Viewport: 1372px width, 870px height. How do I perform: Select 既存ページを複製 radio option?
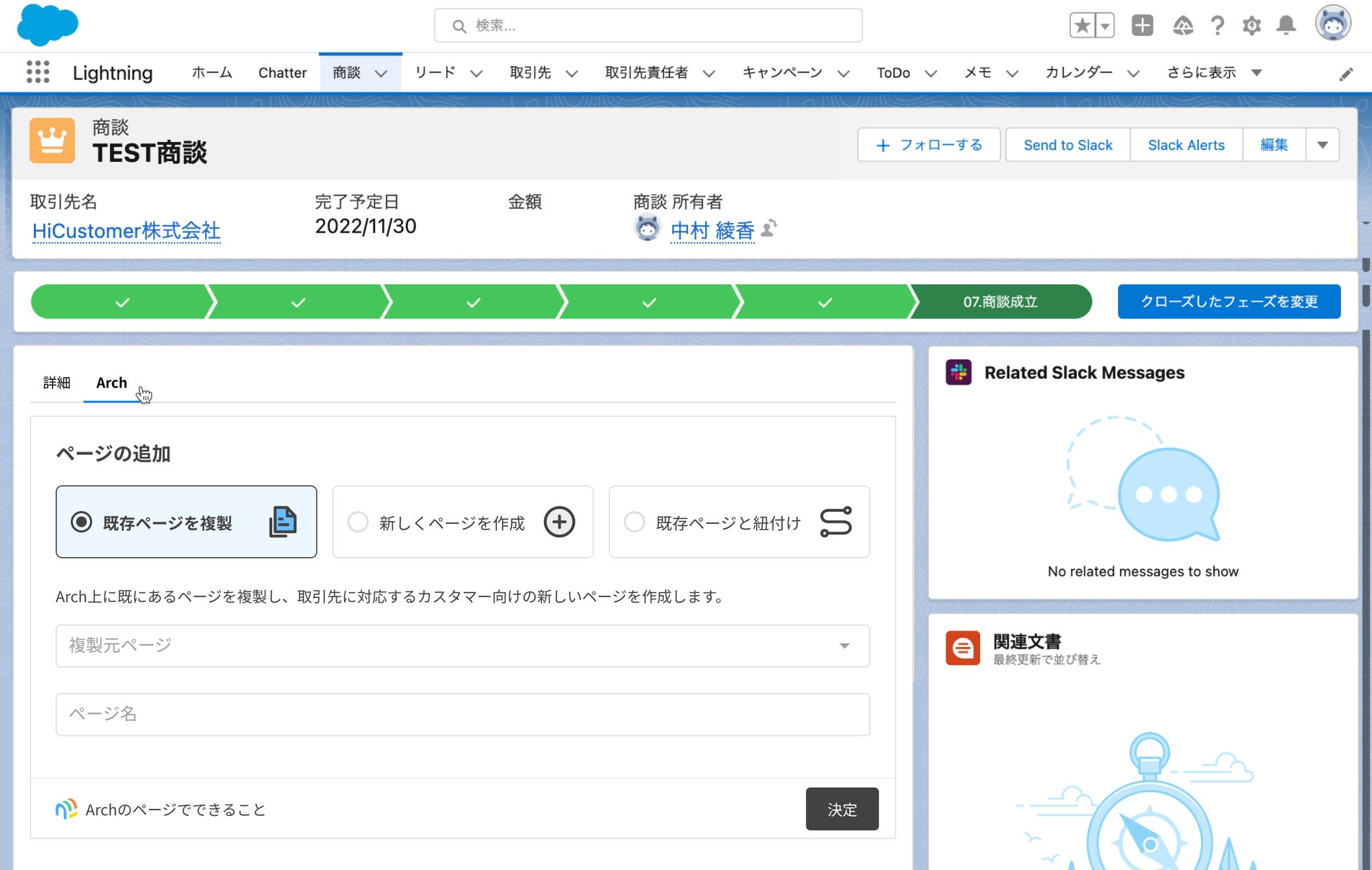click(82, 522)
